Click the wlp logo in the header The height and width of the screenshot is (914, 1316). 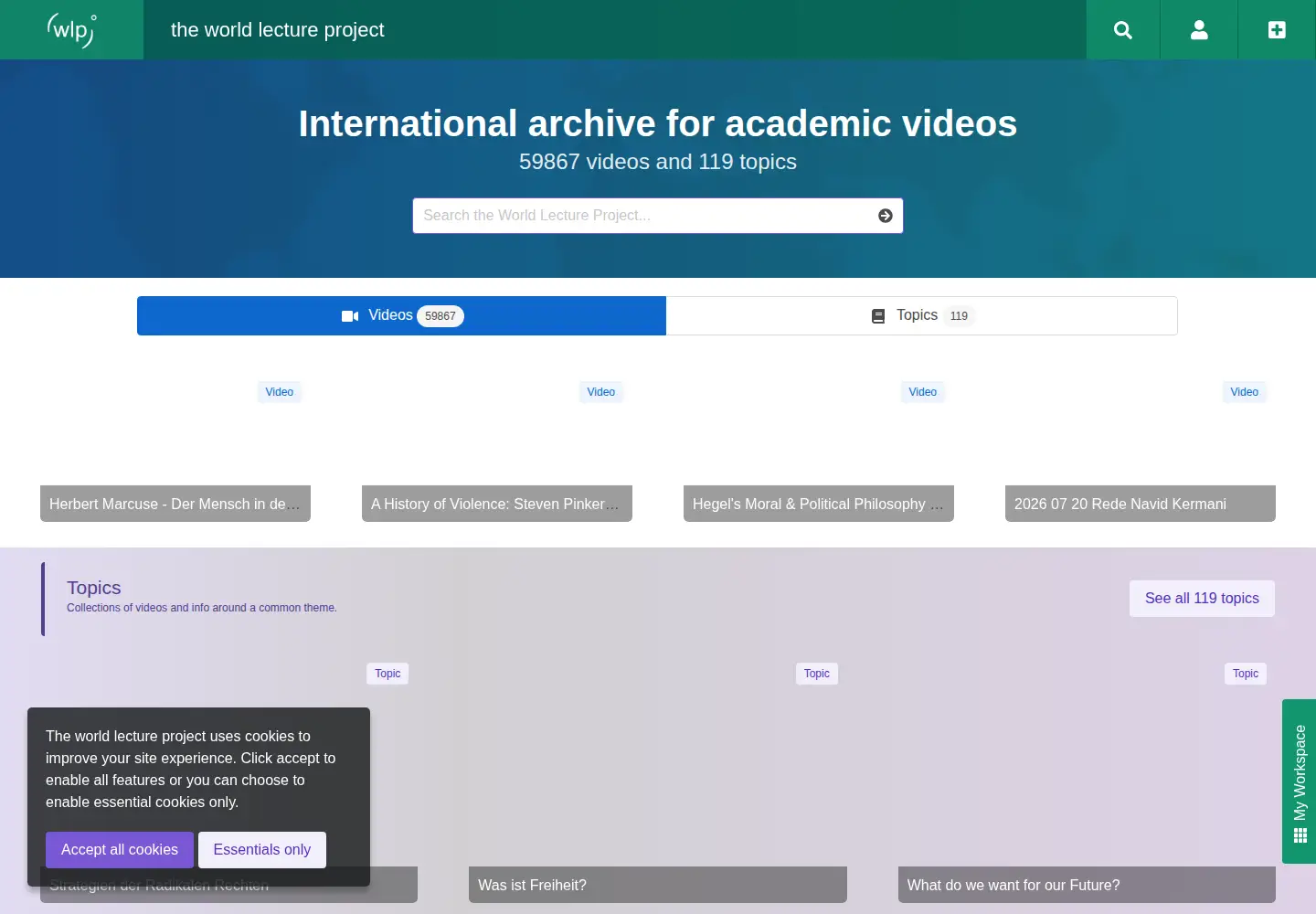point(71,30)
